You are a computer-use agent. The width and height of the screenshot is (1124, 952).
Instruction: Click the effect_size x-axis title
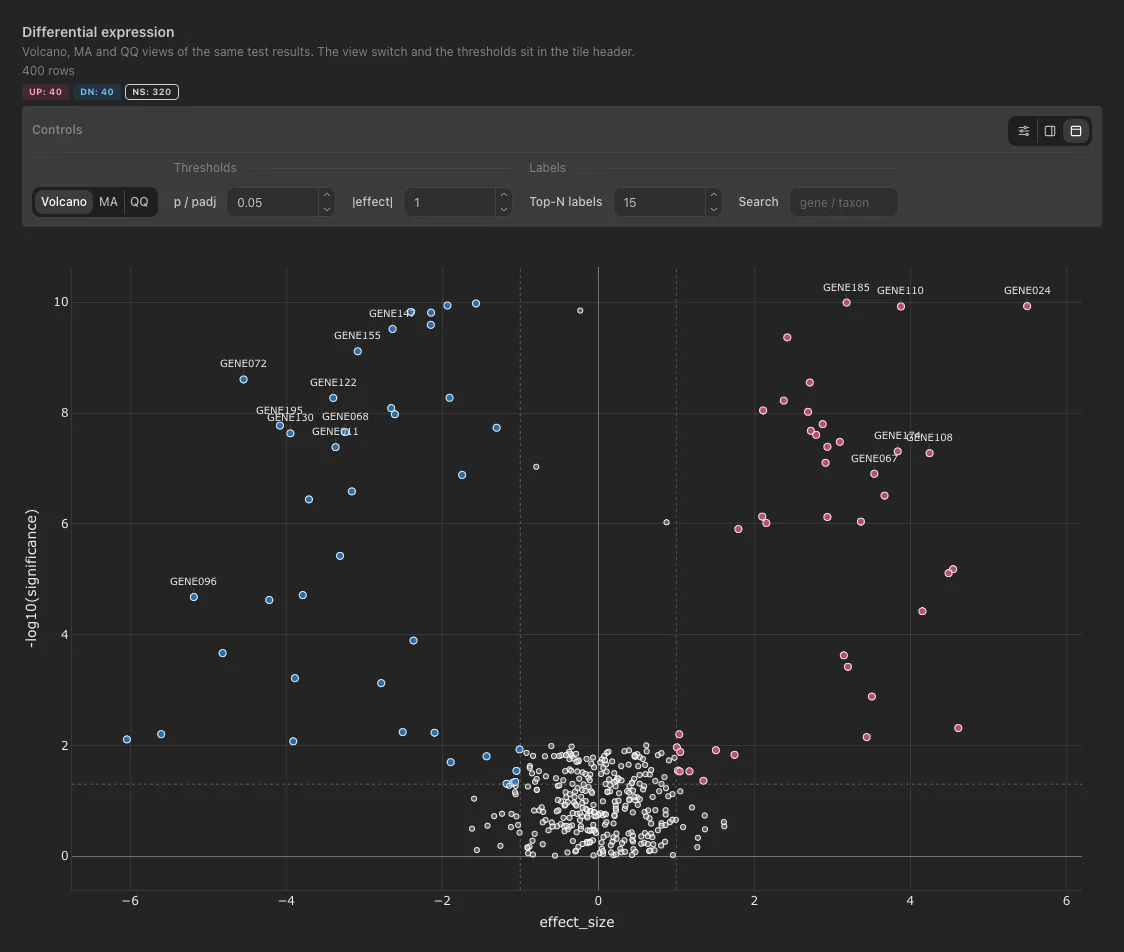(577, 923)
